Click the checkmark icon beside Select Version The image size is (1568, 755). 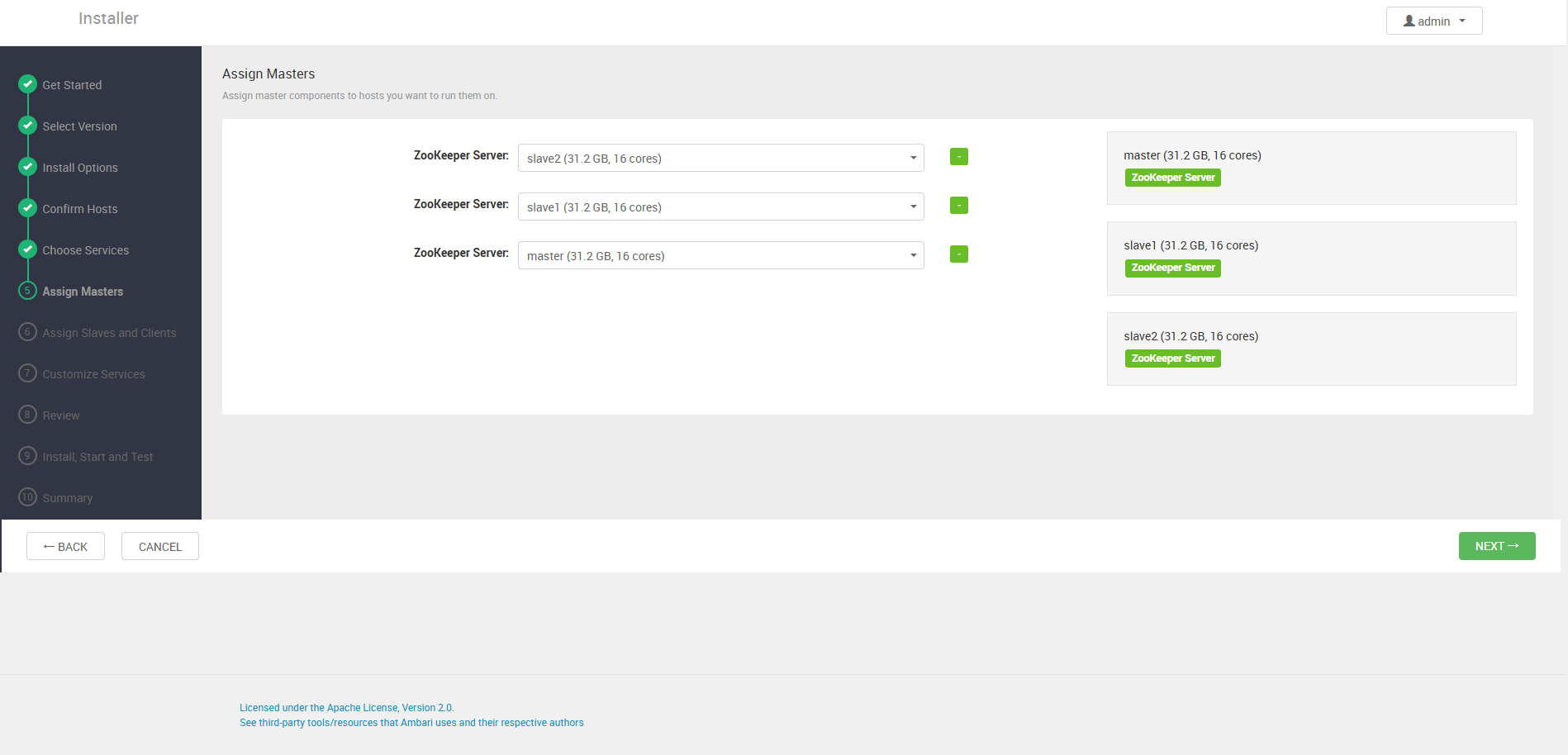click(x=27, y=126)
